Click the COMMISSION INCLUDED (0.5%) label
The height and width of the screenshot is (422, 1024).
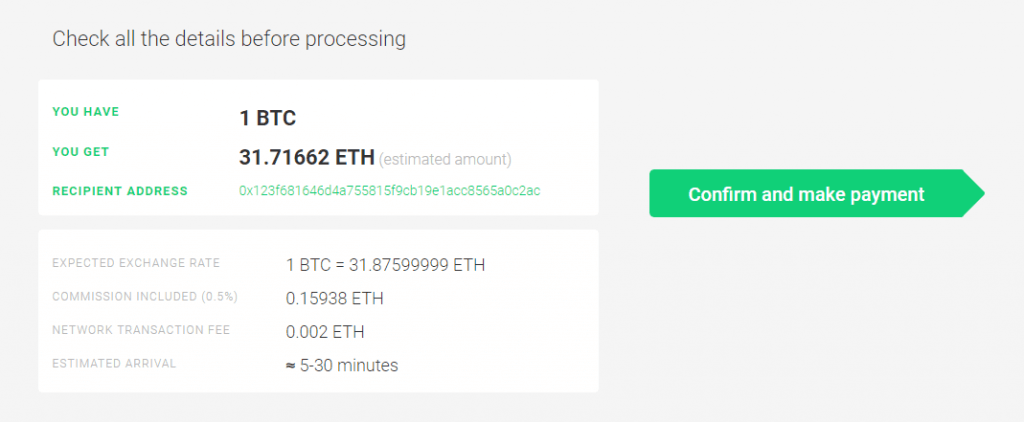(145, 297)
